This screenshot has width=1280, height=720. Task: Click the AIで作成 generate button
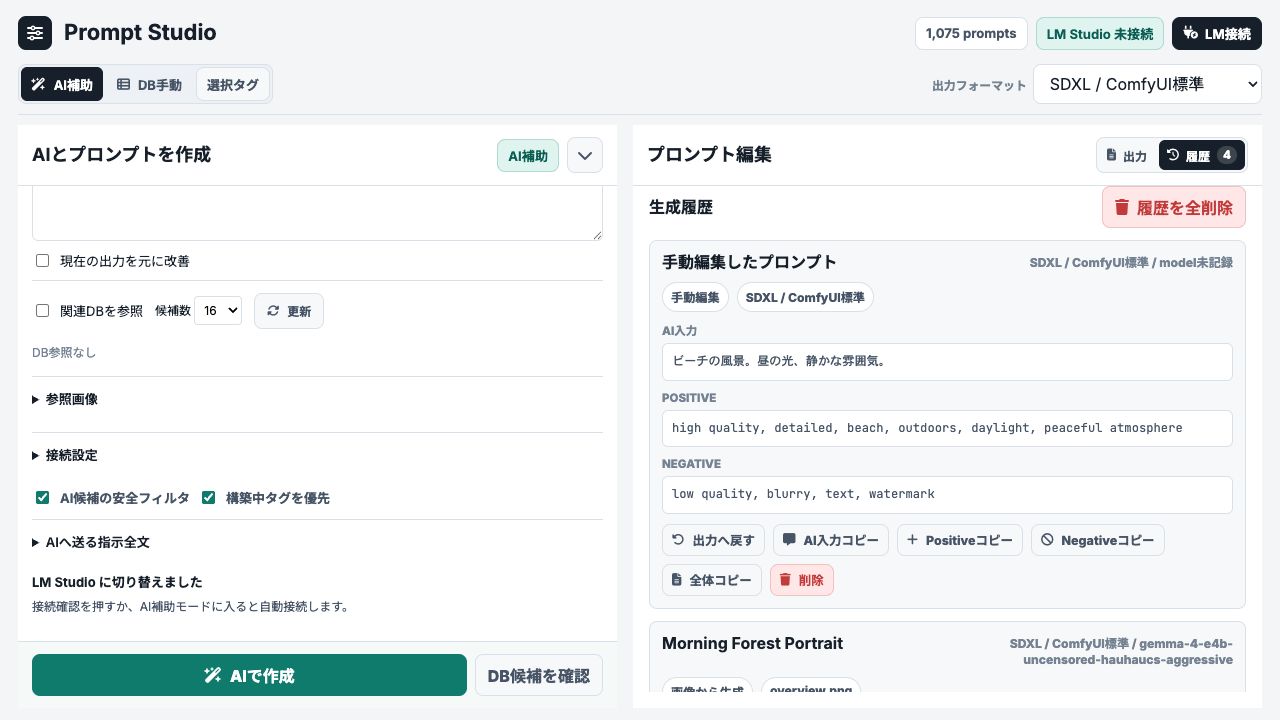(x=249, y=675)
